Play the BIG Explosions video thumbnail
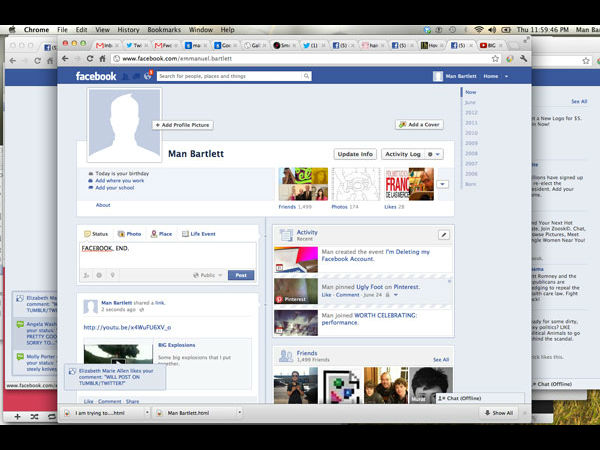Viewport: 600px width, 450px height. [x=118, y=354]
